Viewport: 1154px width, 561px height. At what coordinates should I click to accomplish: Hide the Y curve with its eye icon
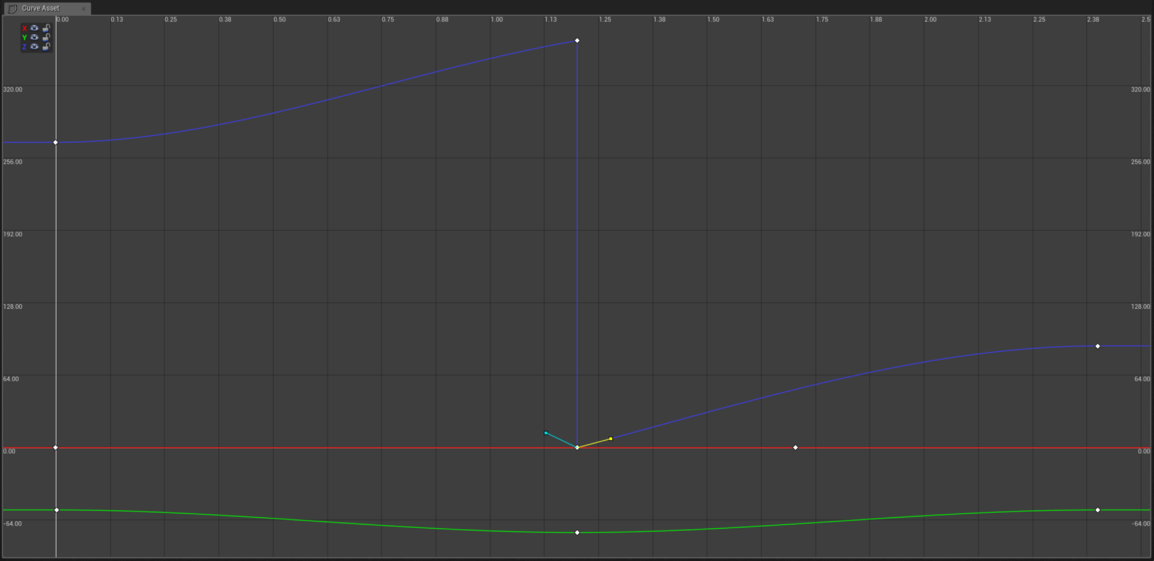(35, 37)
